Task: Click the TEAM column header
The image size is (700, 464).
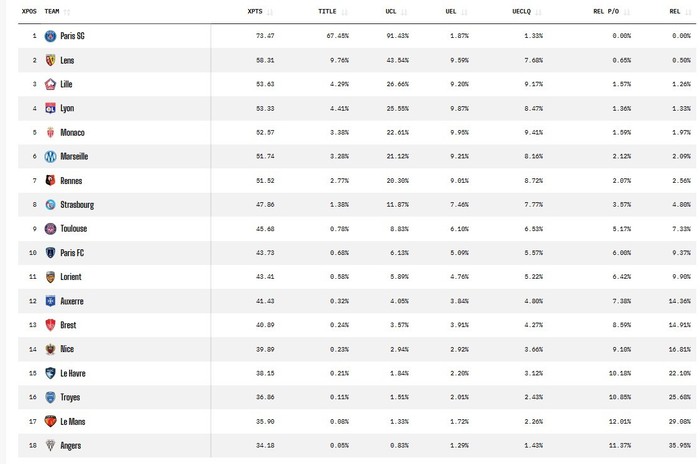Action: 52,11
